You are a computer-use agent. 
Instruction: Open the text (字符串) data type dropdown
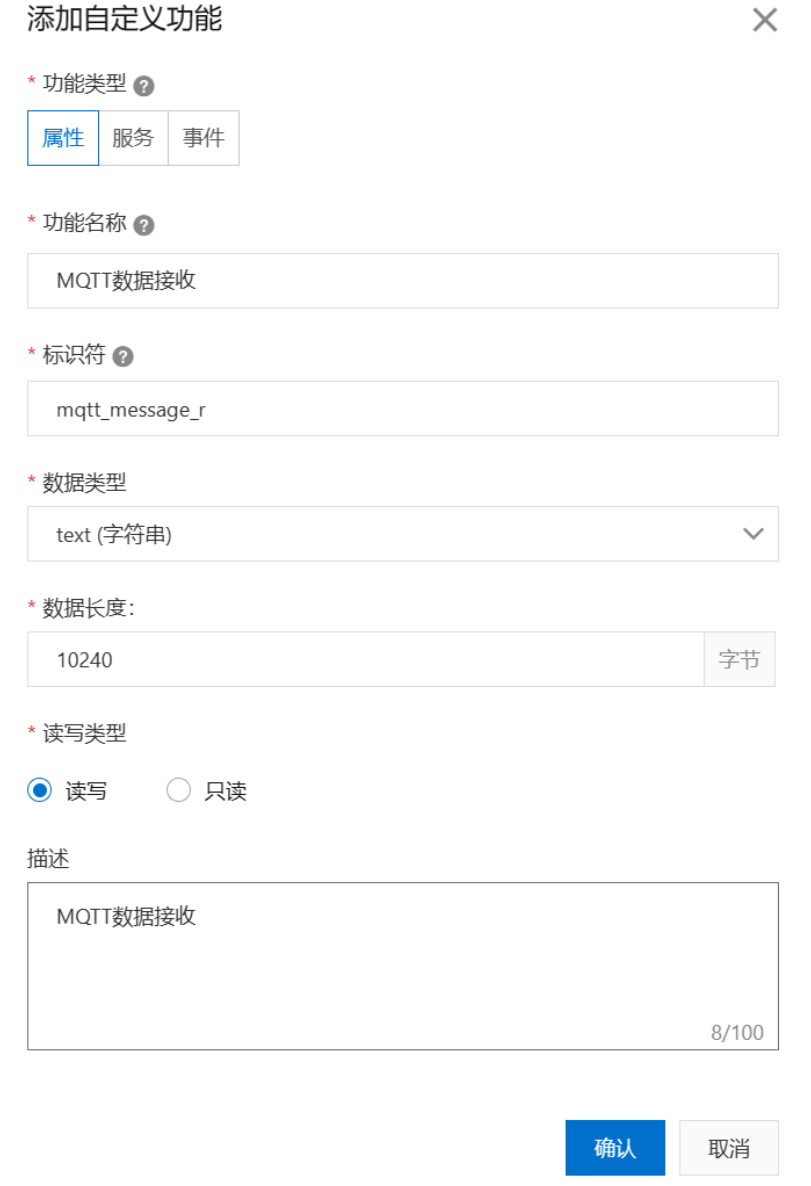click(x=402, y=534)
